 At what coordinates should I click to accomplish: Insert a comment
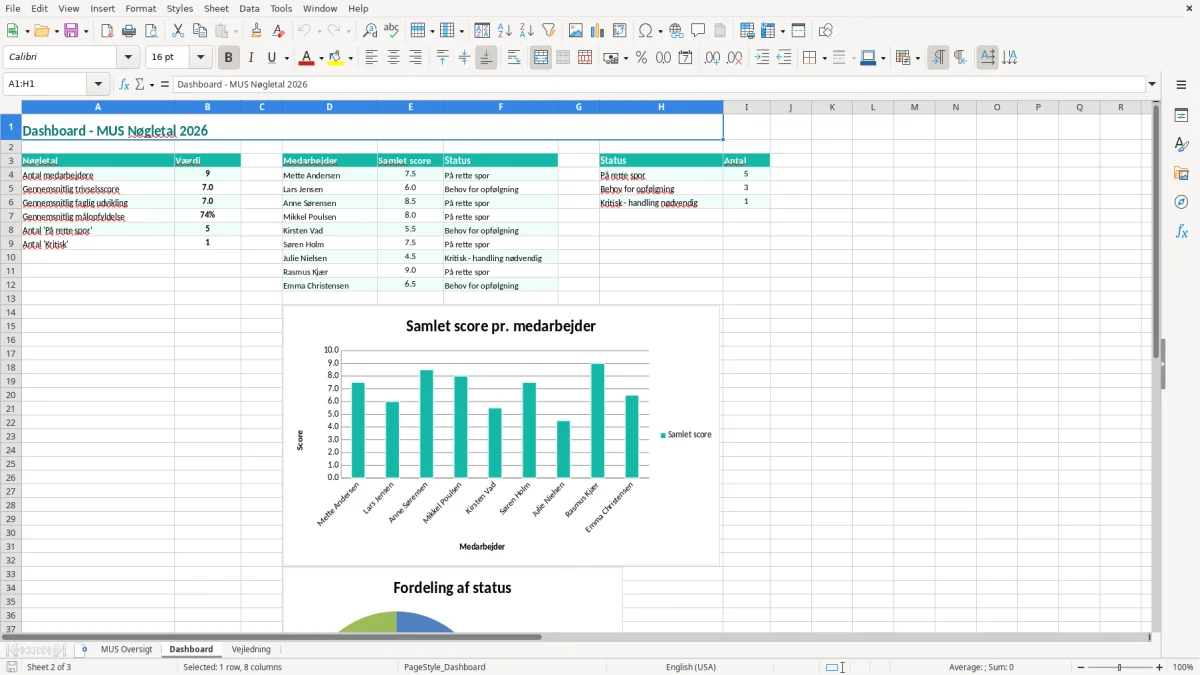tap(698, 31)
